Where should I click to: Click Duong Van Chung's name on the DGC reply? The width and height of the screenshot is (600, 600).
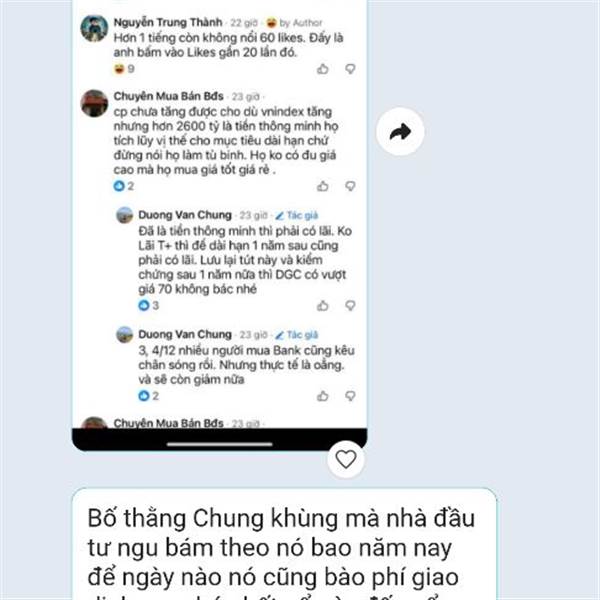click(185, 215)
